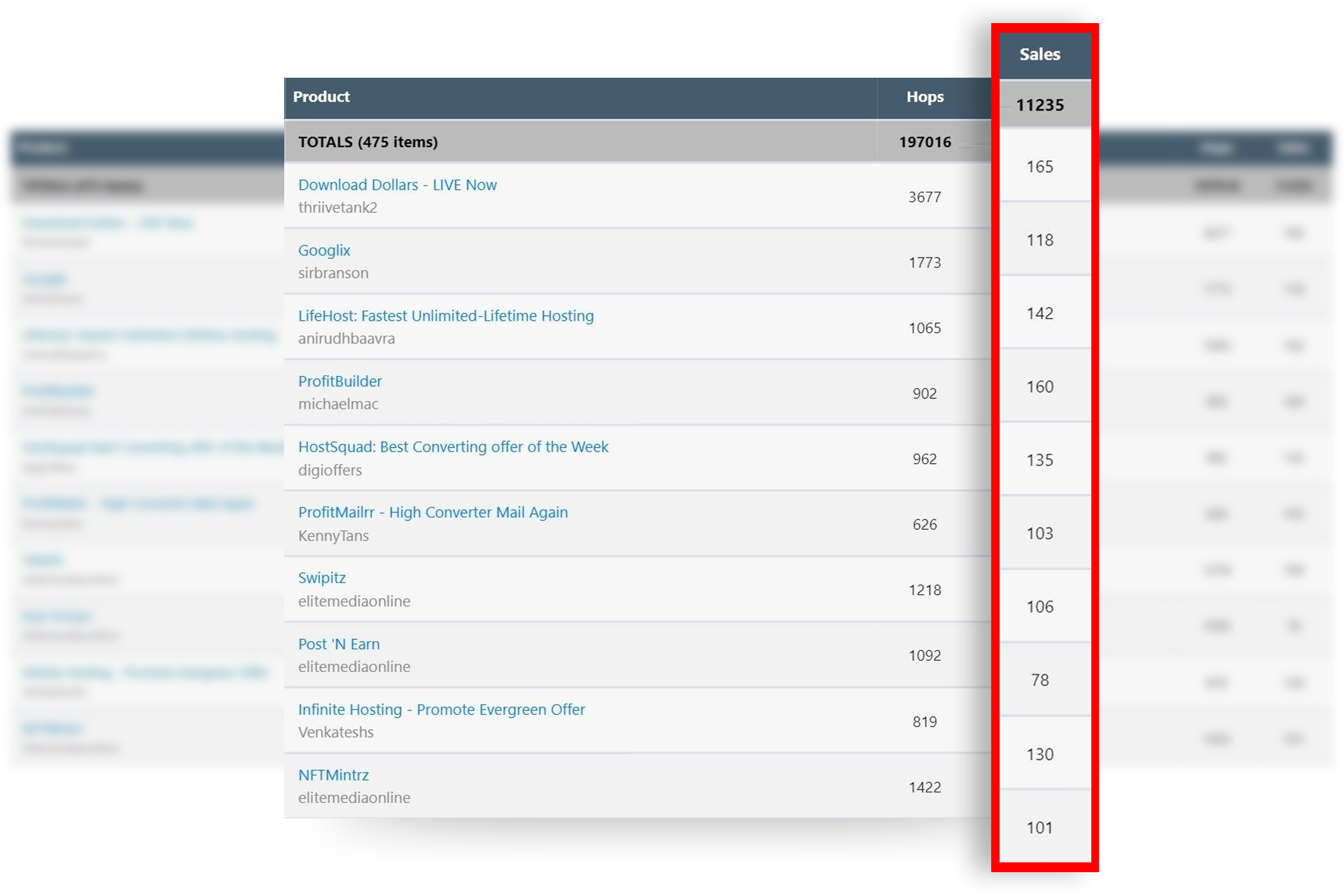Select total hops value 197016
The width and height of the screenshot is (1344, 896).
click(x=925, y=142)
